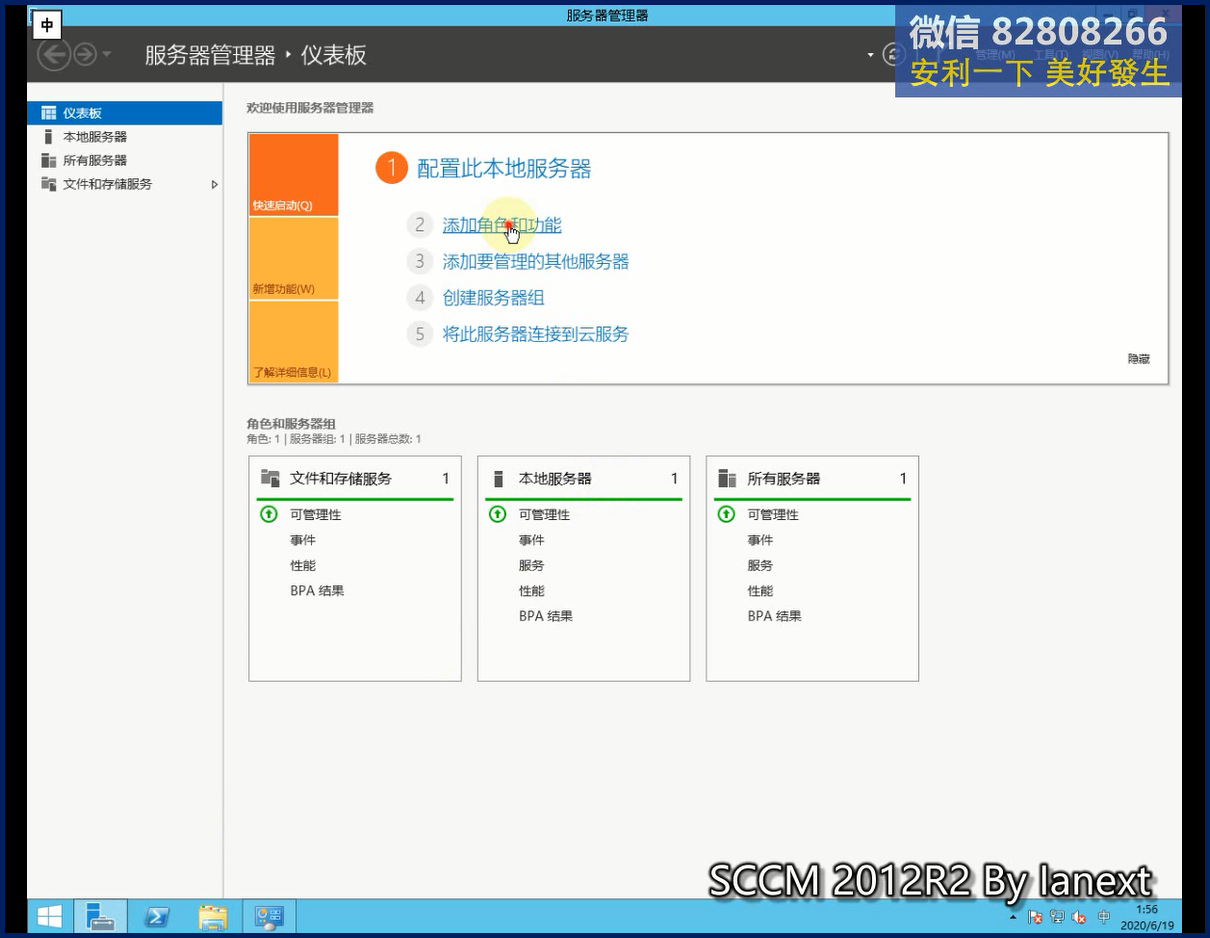
Task: Click the count 1 on 所有服务器 tile
Action: tap(903, 478)
